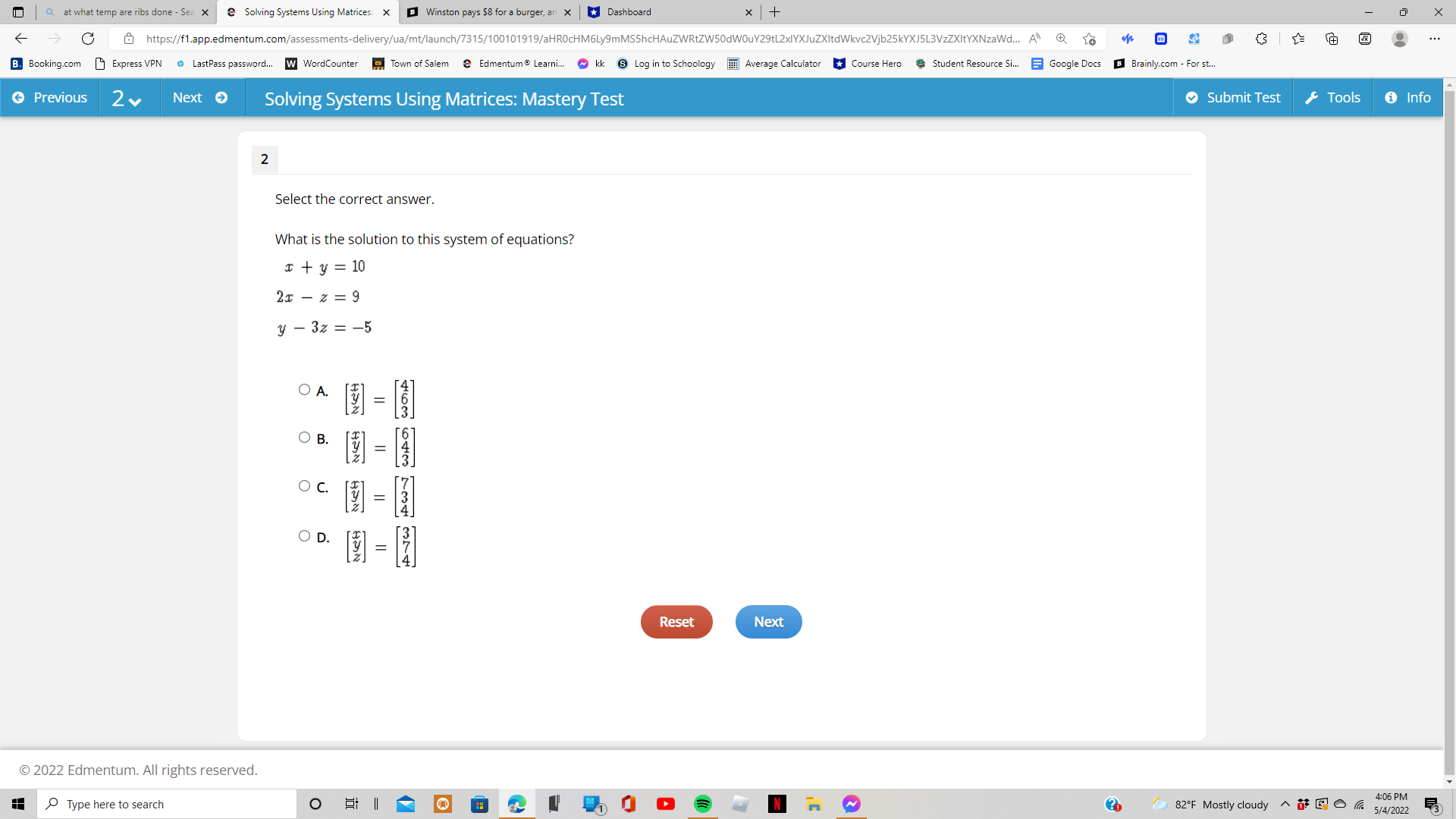Image resolution: width=1456 pixels, height=819 pixels.
Task: Open the Tools wrench menu
Action: point(1332,98)
